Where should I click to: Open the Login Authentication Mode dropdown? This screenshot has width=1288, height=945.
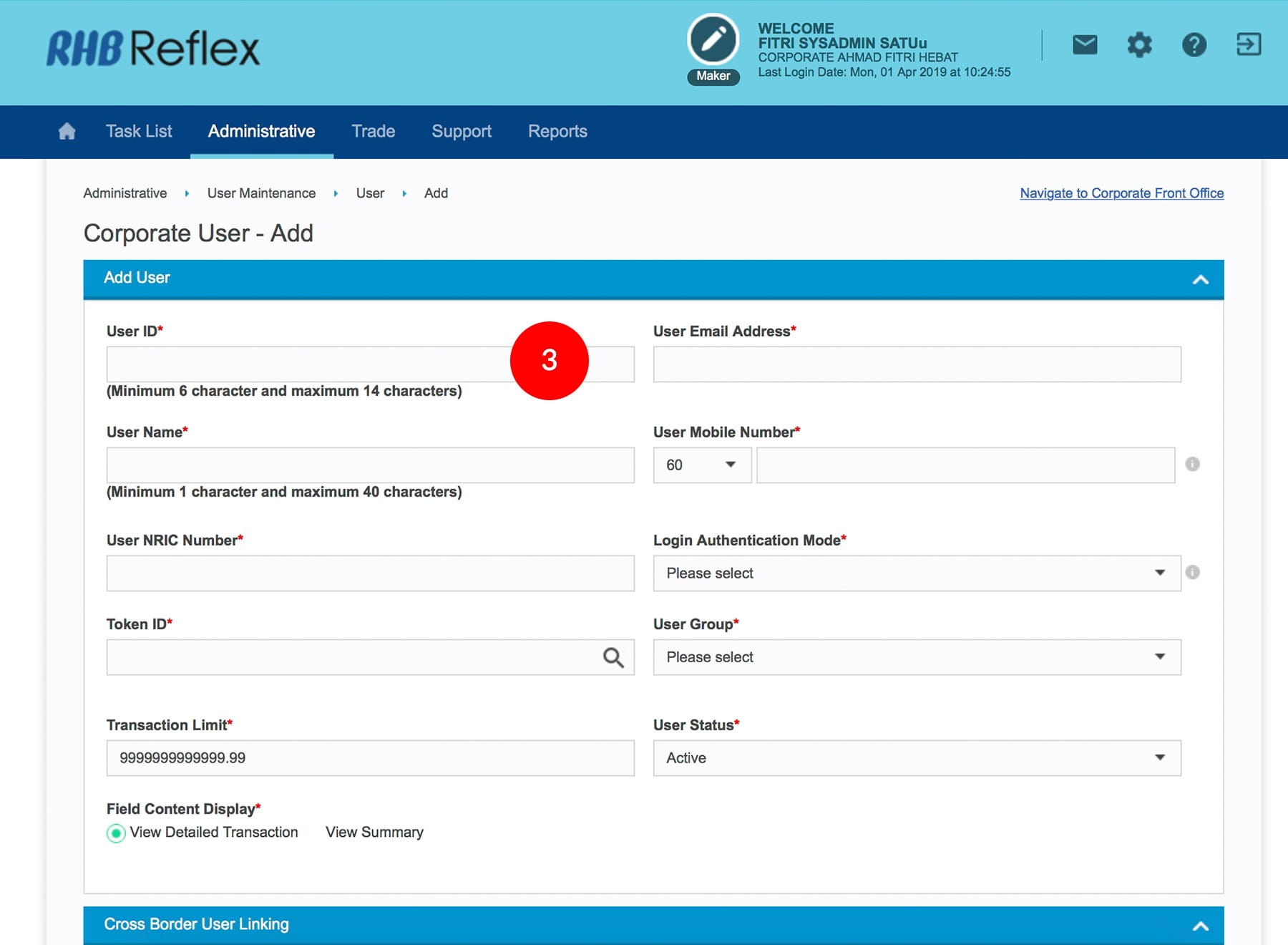click(916, 573)
